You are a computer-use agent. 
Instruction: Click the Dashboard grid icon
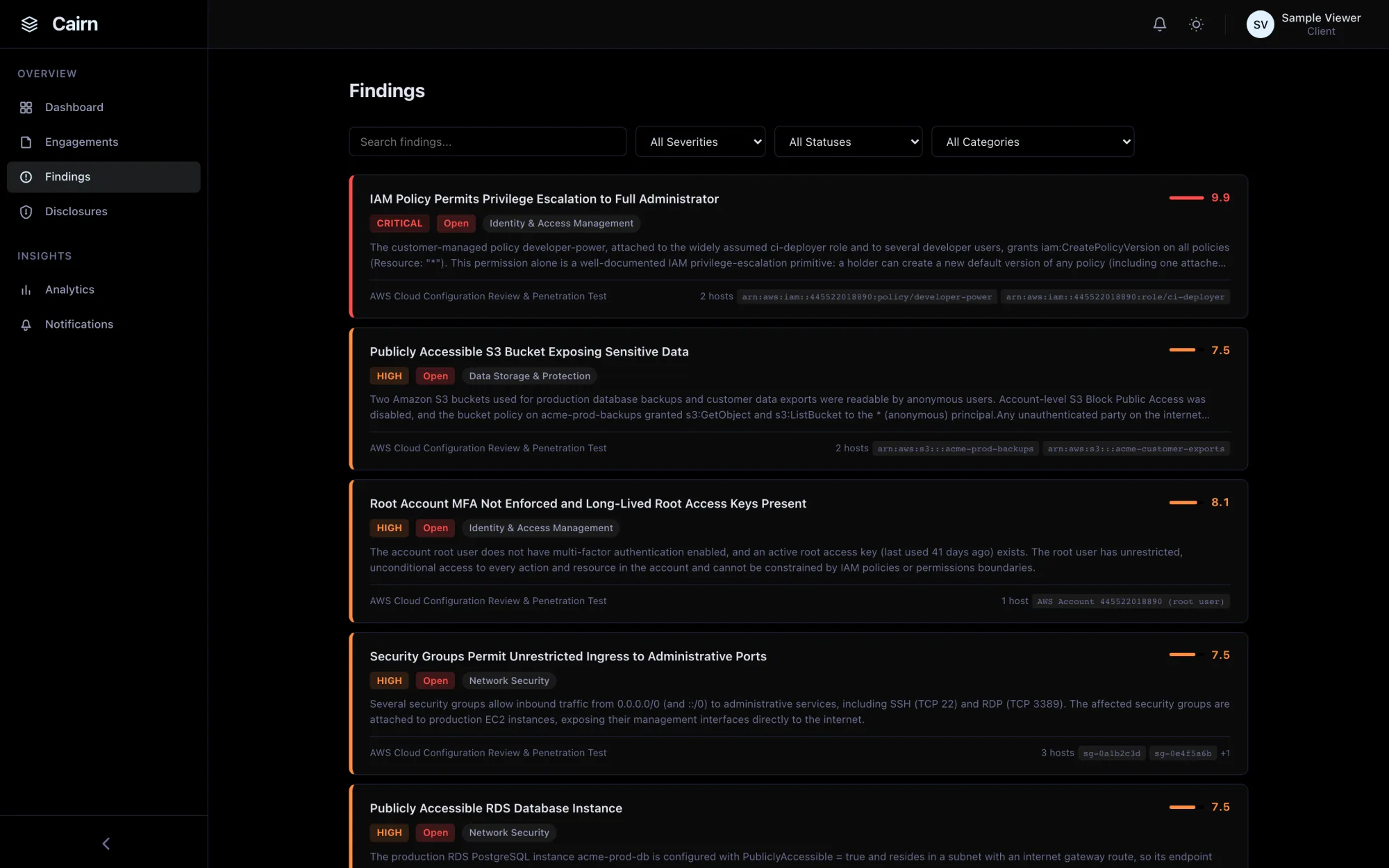pos(26,108)
